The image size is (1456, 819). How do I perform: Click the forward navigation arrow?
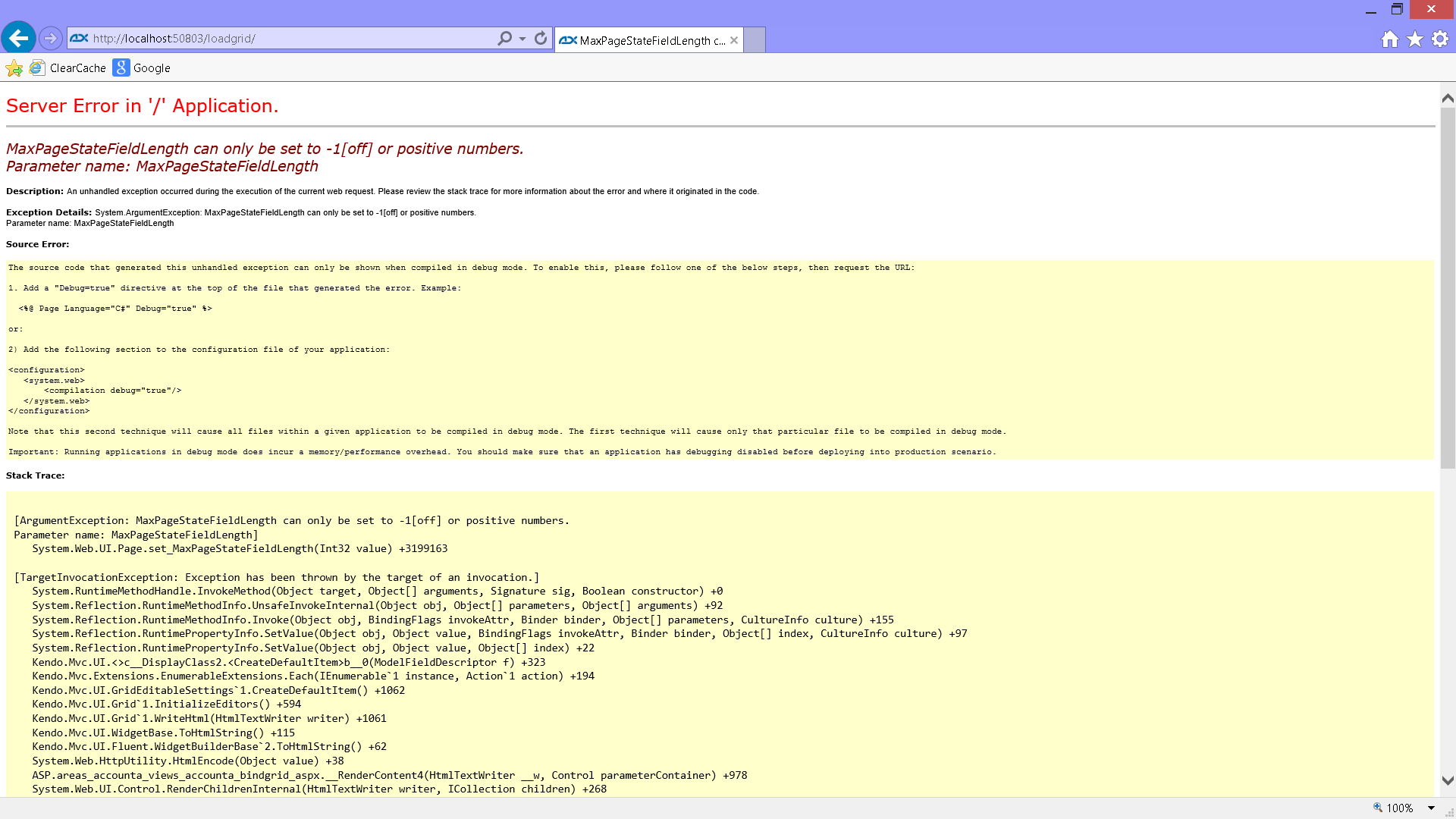pos(50,38)
